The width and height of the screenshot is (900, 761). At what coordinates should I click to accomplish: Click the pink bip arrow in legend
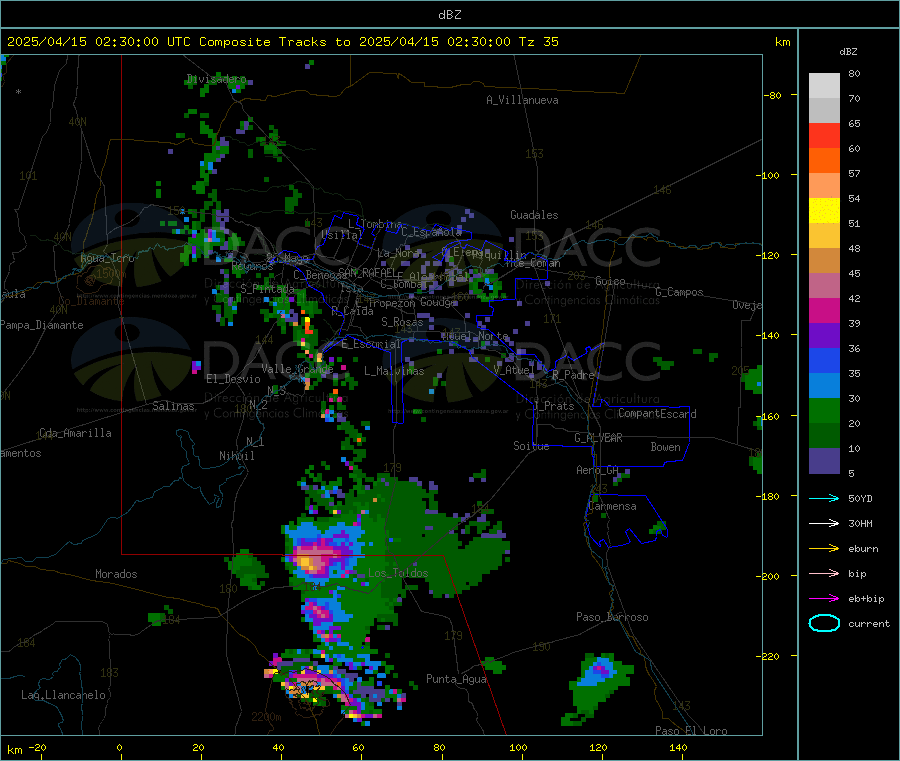click(824, 573)
